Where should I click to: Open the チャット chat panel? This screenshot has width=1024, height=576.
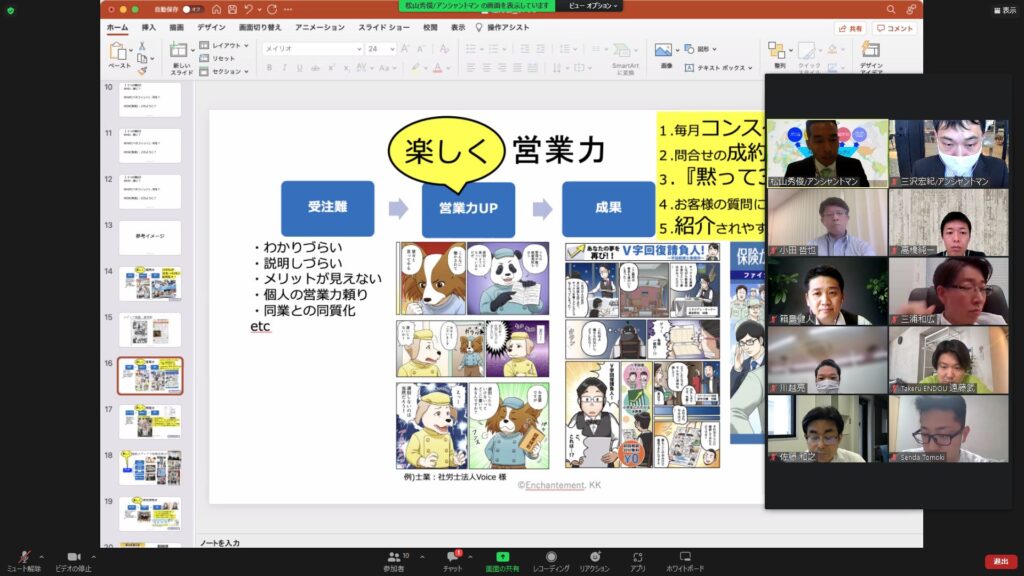pos(453,561)
